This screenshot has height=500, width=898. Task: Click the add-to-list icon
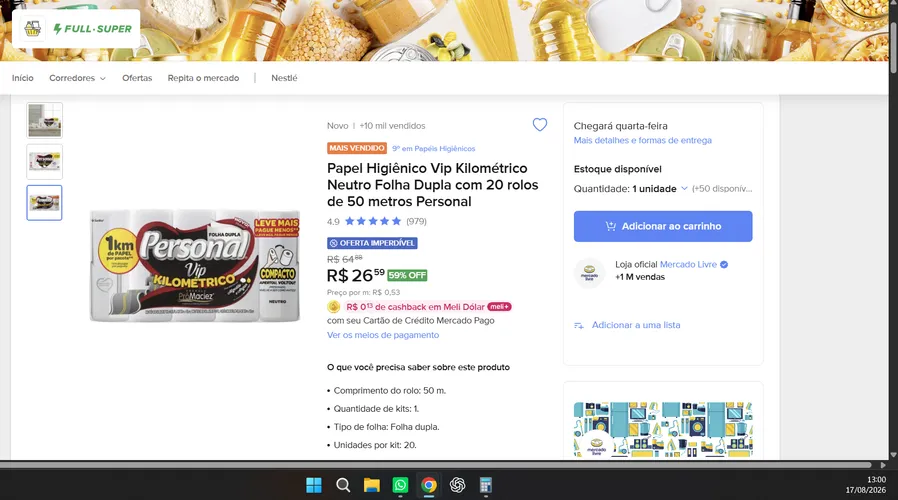[x=579, y=325]
